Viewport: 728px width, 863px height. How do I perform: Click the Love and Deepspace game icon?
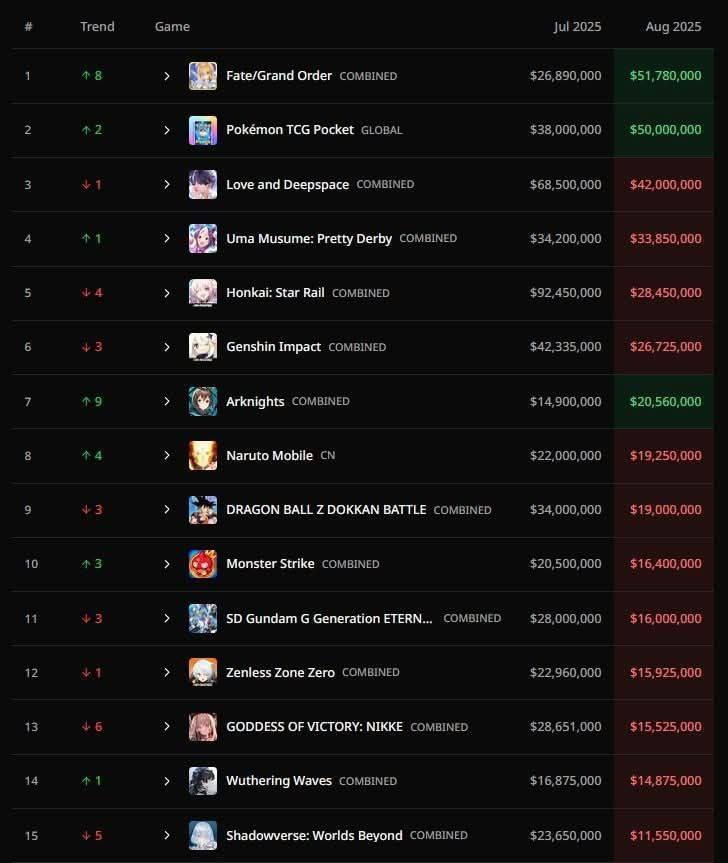pos(203,184)
